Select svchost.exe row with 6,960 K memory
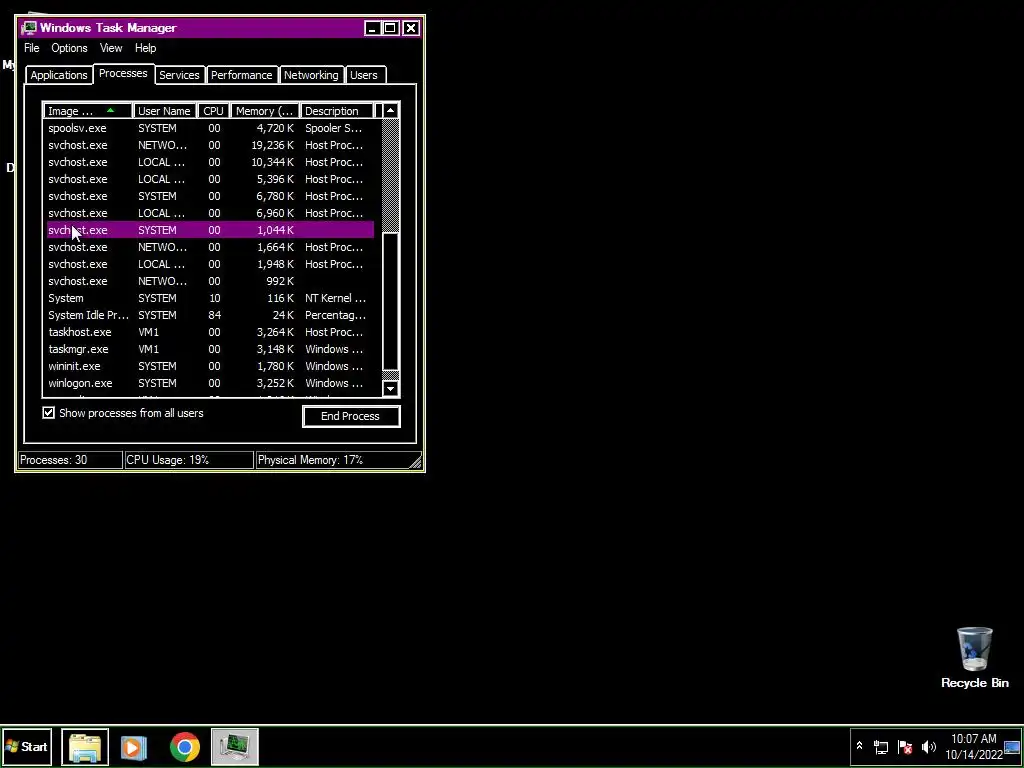 209,213
